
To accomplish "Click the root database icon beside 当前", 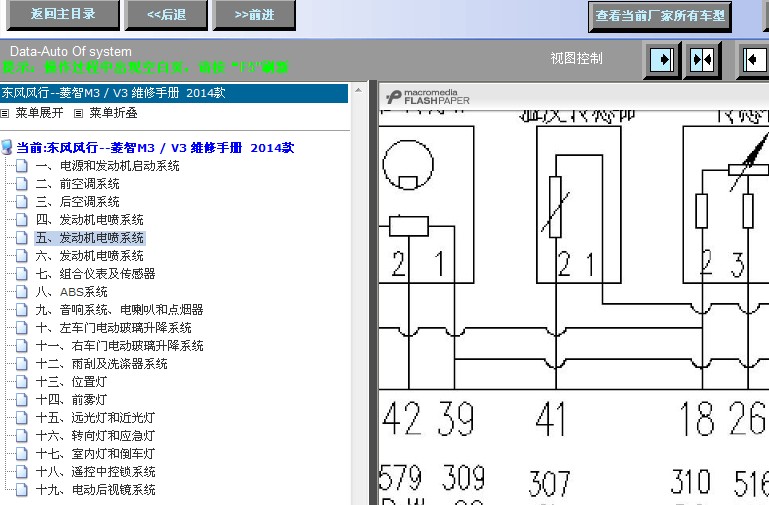I will (7, 147).
